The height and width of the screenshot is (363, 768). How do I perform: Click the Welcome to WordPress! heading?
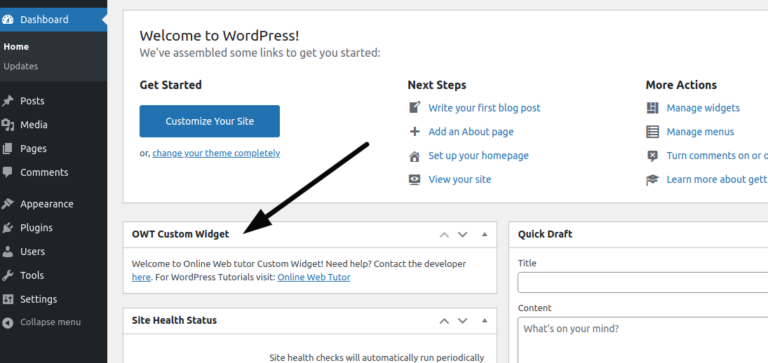coord(219,36)
